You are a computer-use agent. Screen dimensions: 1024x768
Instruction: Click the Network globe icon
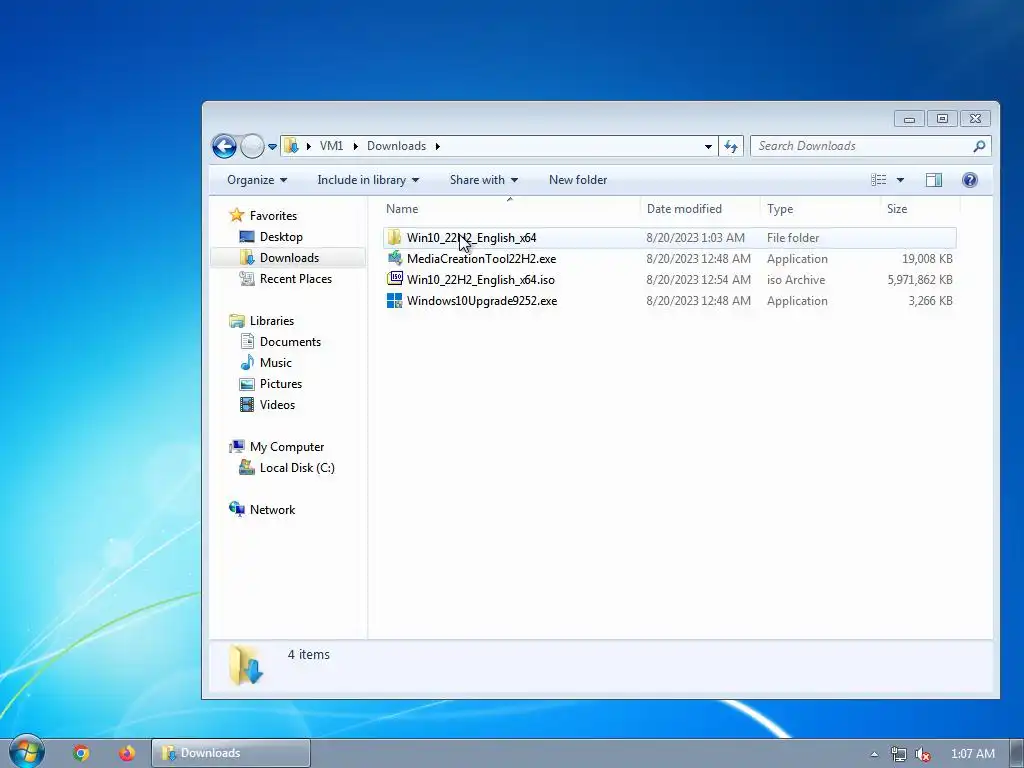236,509
